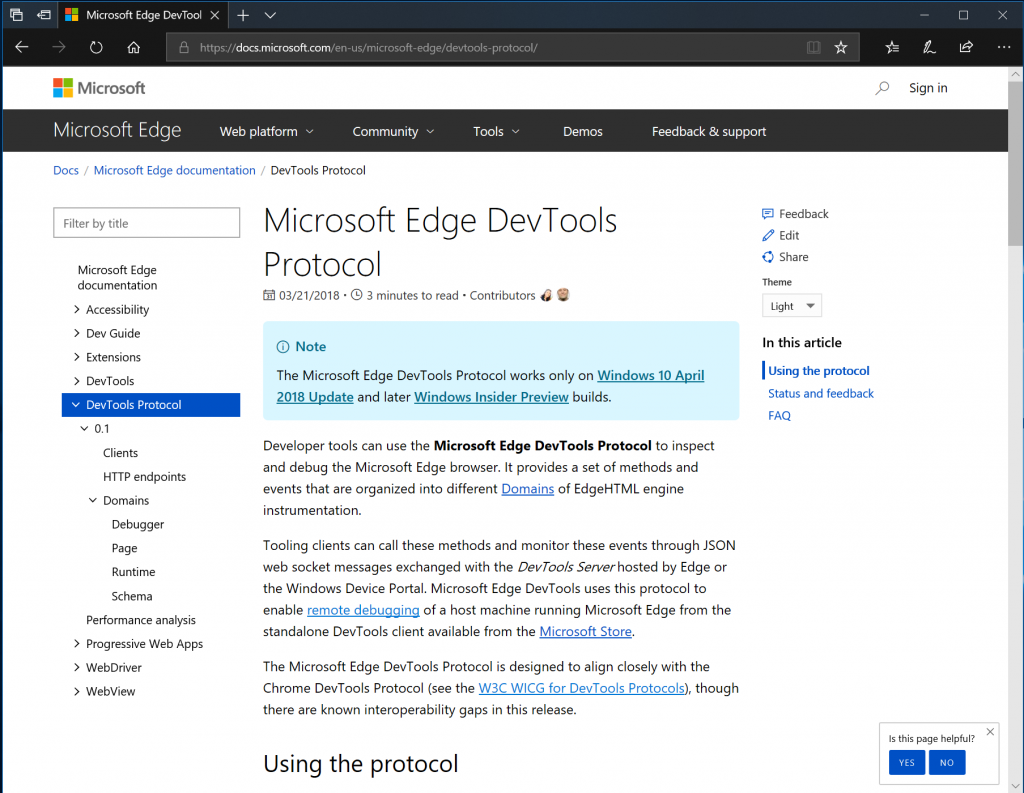Go to Home with house icon
This screenshot has height=793, width=1024.
point(133,47)
